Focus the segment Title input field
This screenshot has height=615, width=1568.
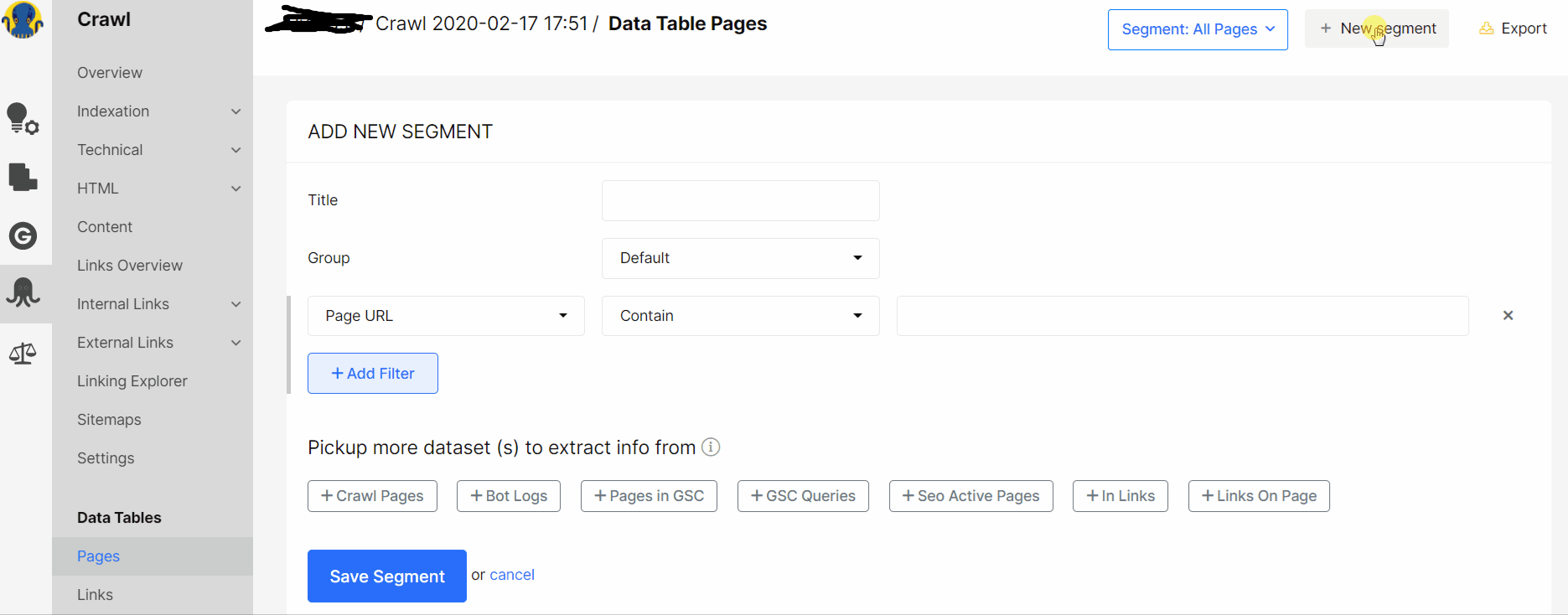coord(740,200)
